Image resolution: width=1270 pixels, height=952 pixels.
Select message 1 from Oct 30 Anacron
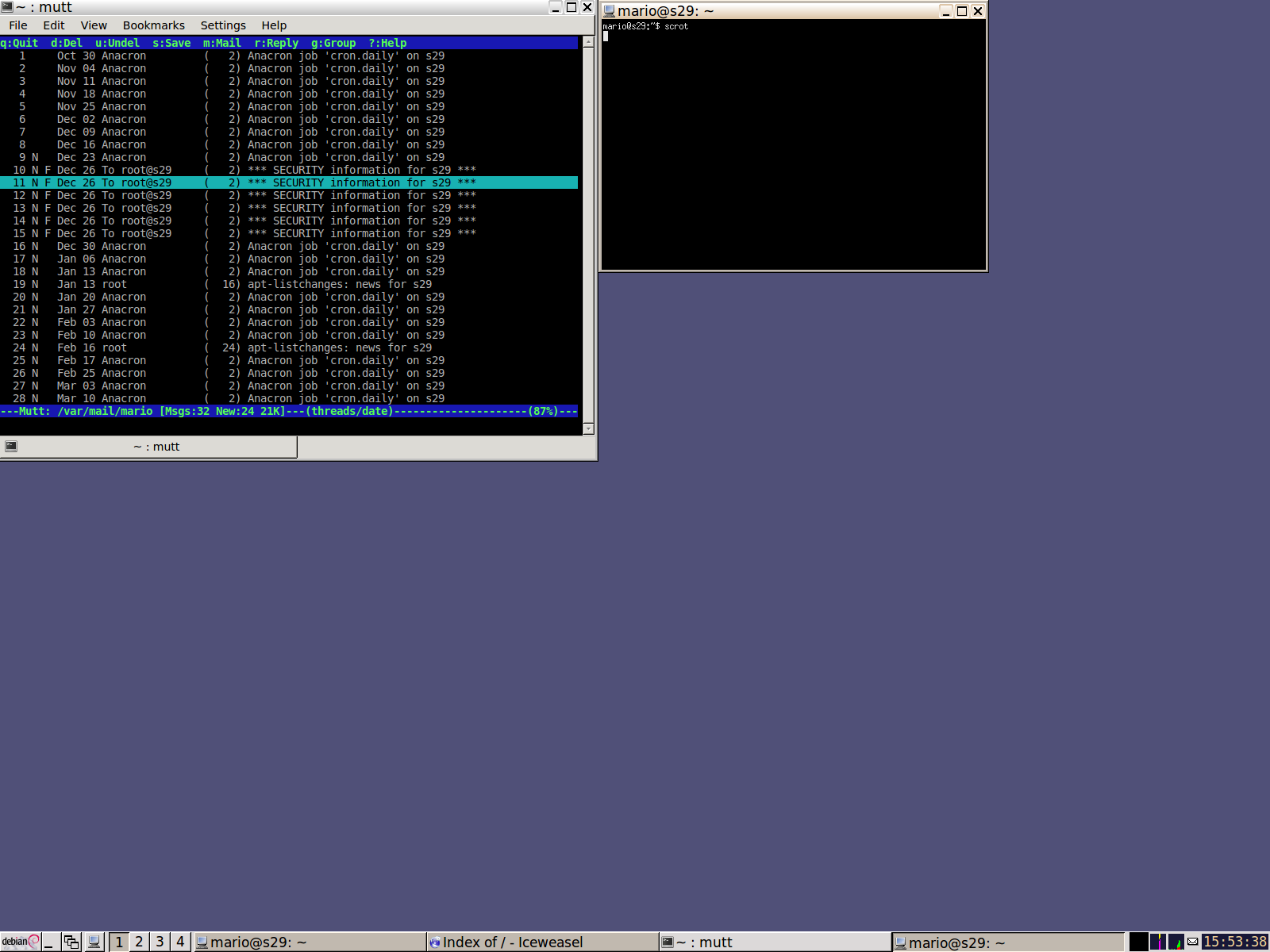pos(289,56)
